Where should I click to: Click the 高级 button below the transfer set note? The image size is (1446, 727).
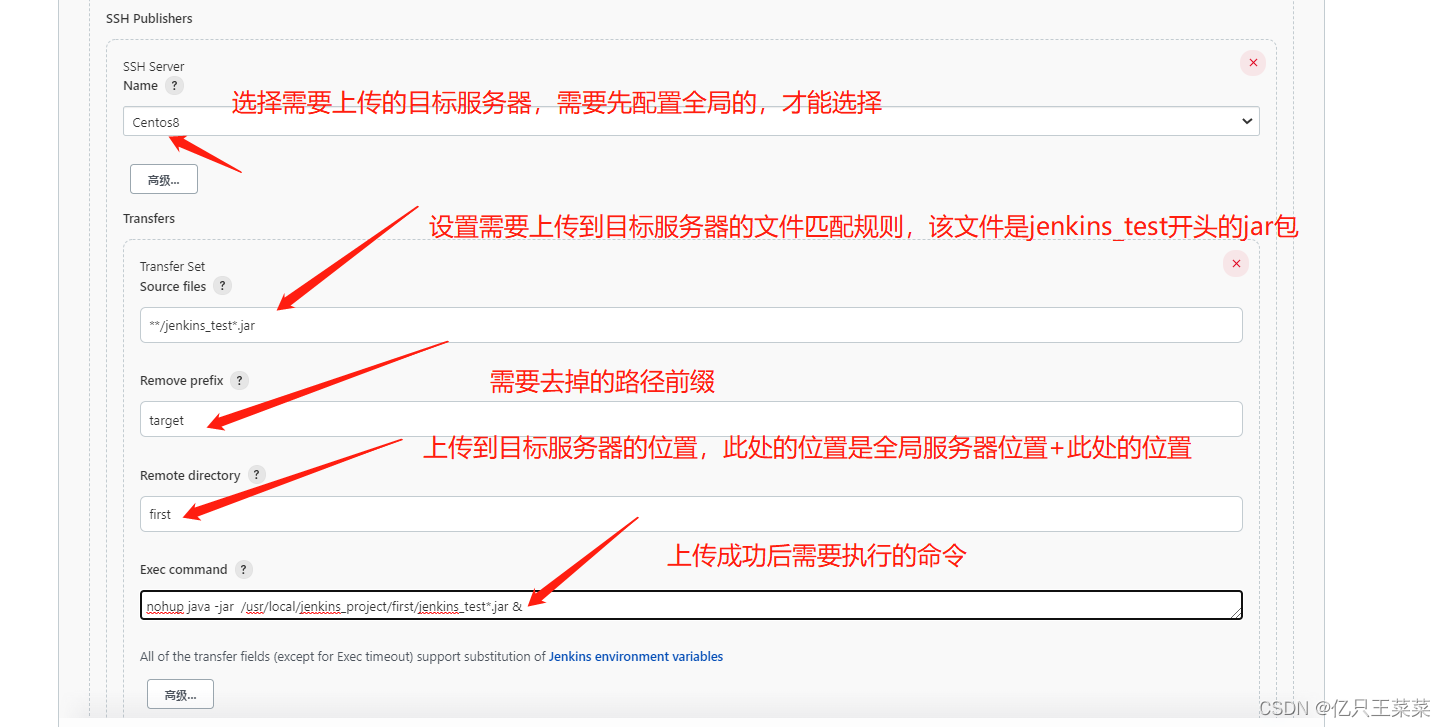pyautogui.click(x=180, y=695)
